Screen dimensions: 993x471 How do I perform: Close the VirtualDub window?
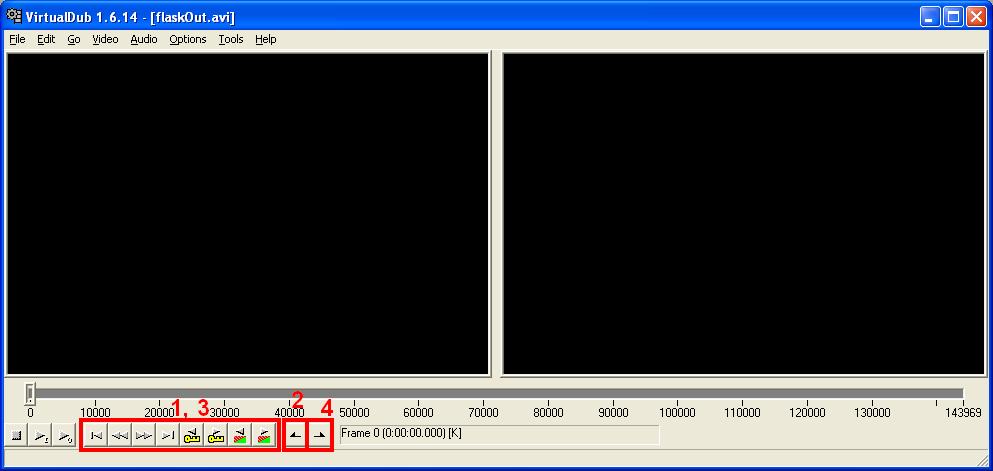[975, 17]
